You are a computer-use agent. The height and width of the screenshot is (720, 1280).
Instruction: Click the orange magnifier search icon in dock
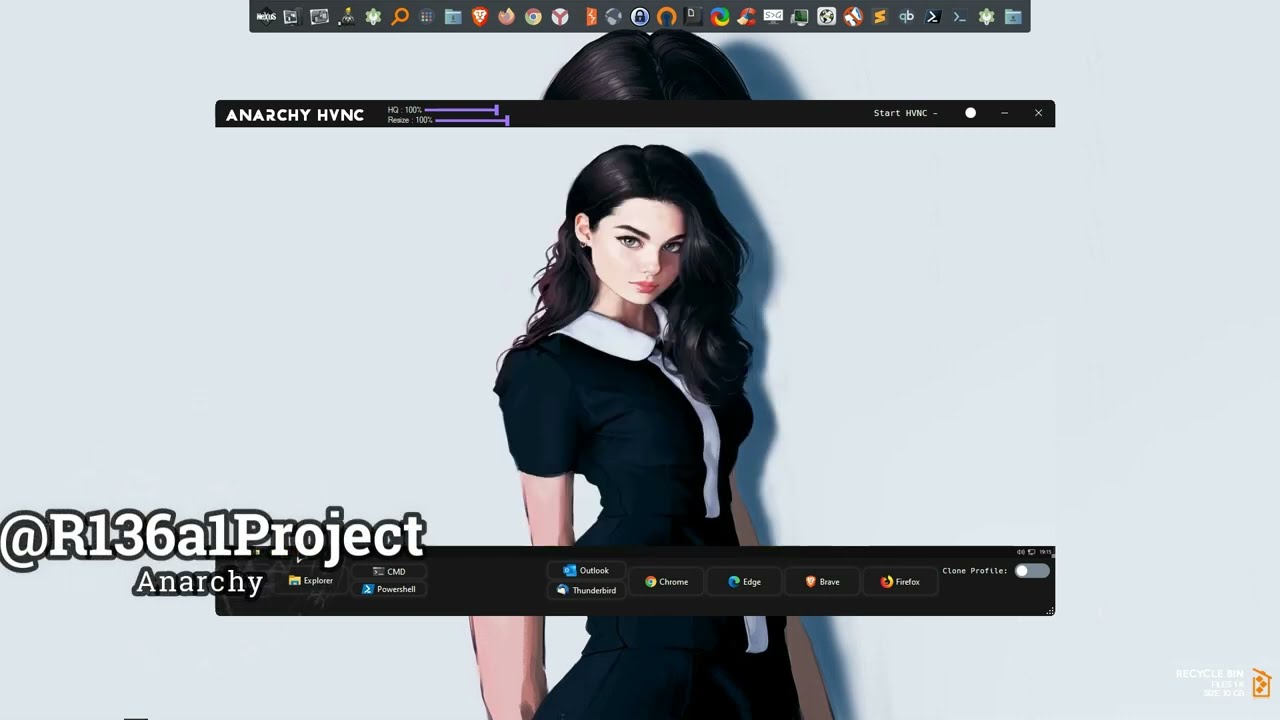pos(400,16)
